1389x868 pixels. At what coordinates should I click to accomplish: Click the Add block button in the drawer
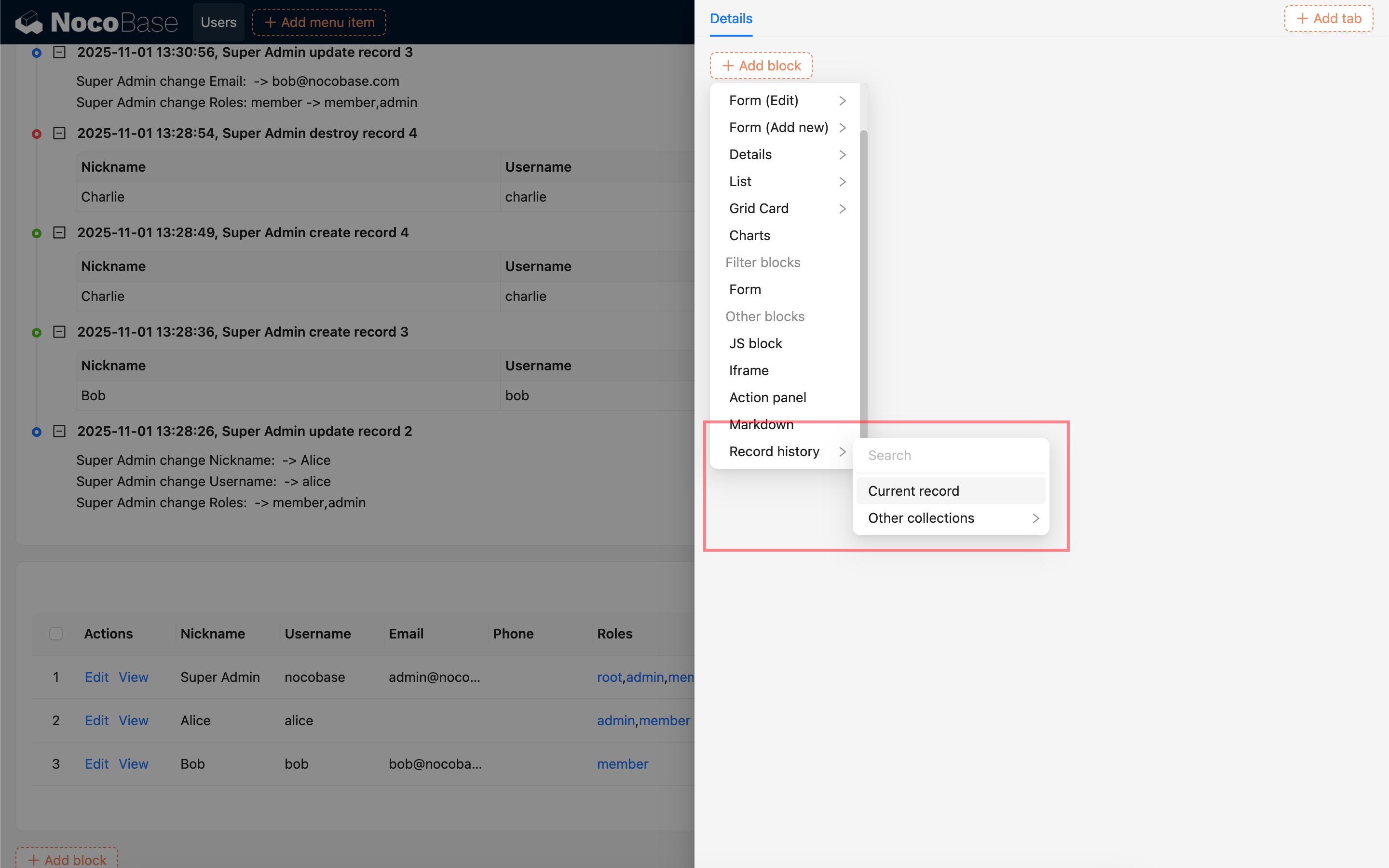coord(761,66)
